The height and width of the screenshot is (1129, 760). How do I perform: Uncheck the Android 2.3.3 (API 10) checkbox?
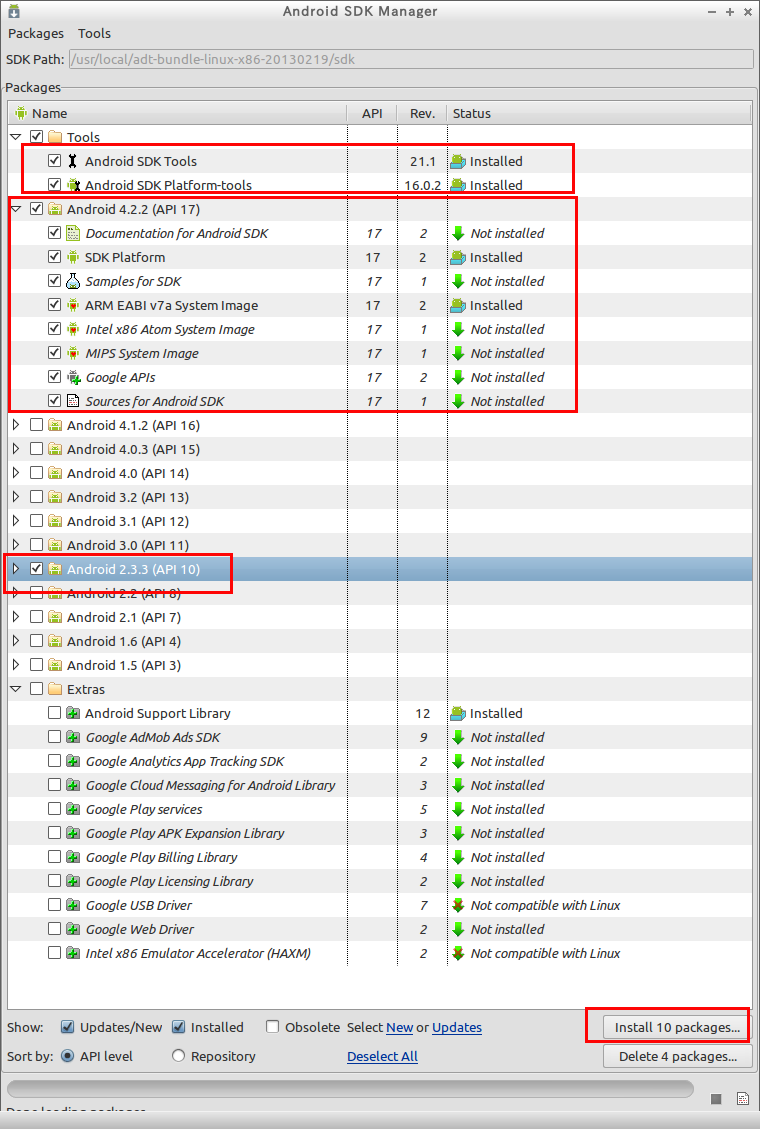click(37, 569)
